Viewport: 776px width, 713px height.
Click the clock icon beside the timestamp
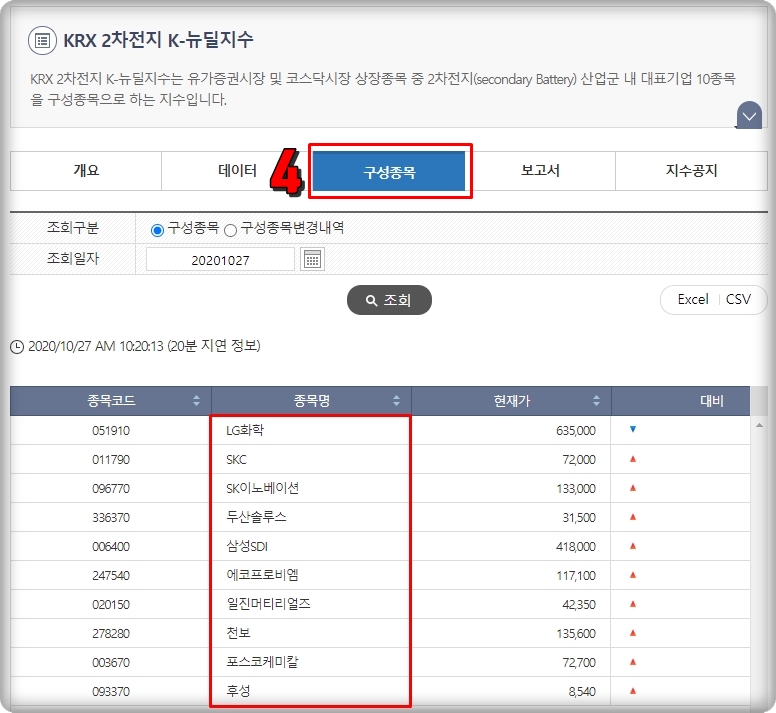(x=17, y=347)
